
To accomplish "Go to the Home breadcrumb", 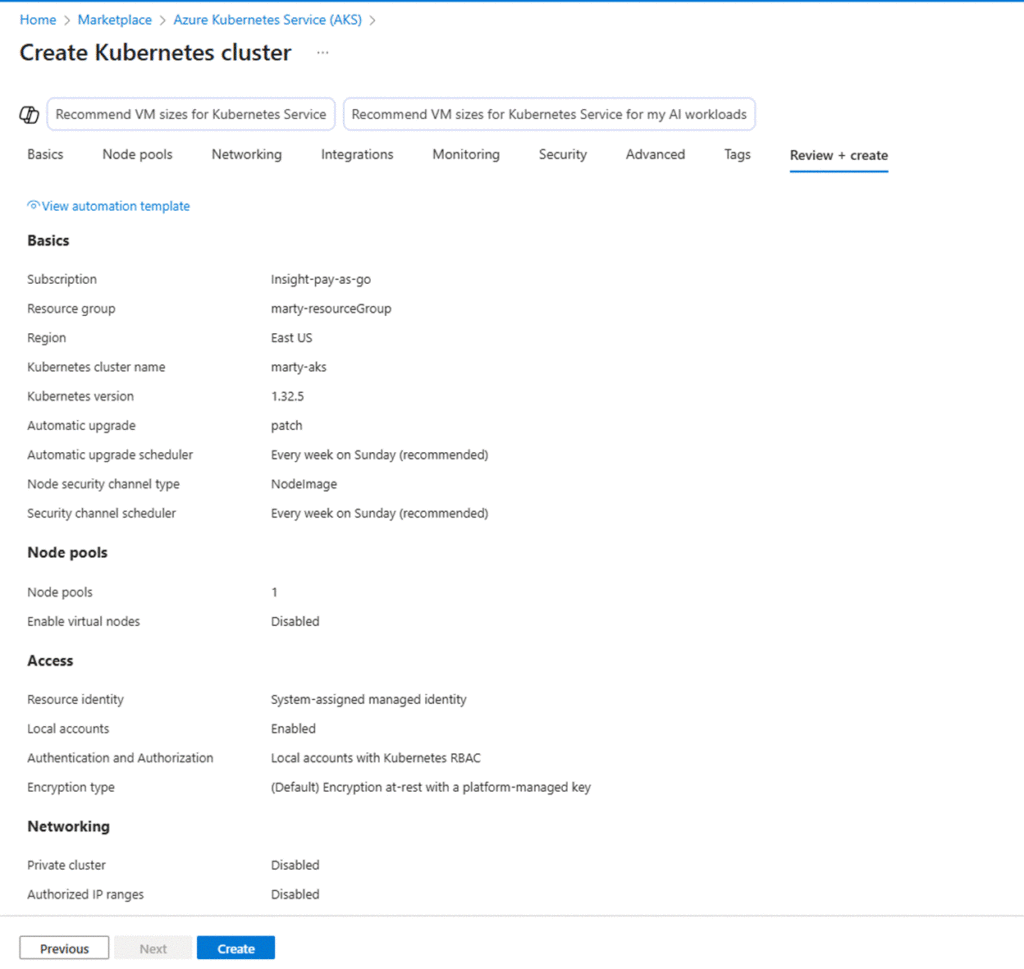I will coord(38,20).
